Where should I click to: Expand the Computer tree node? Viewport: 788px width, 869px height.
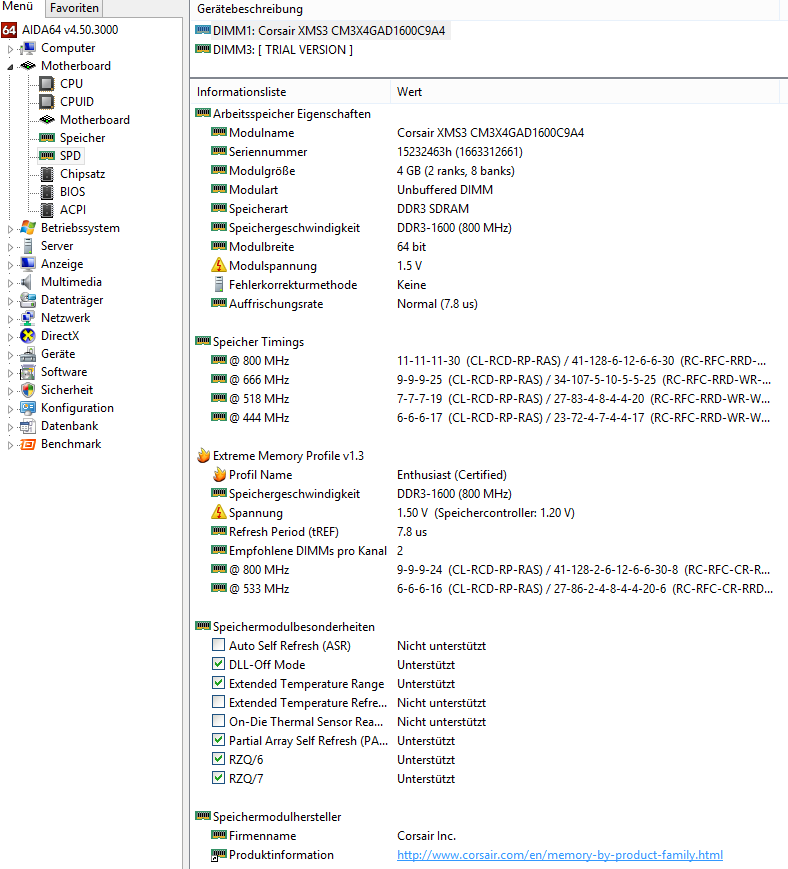pyautogui.click(x=10, y=49)
